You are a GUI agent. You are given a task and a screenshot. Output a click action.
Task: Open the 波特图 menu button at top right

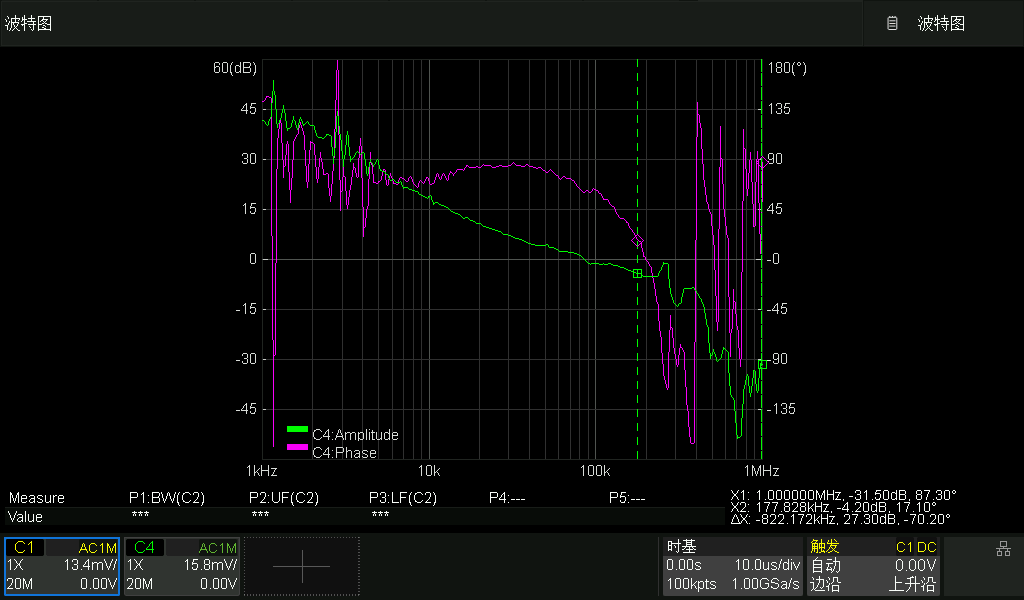pyautogui.click(x=943, y=24)
